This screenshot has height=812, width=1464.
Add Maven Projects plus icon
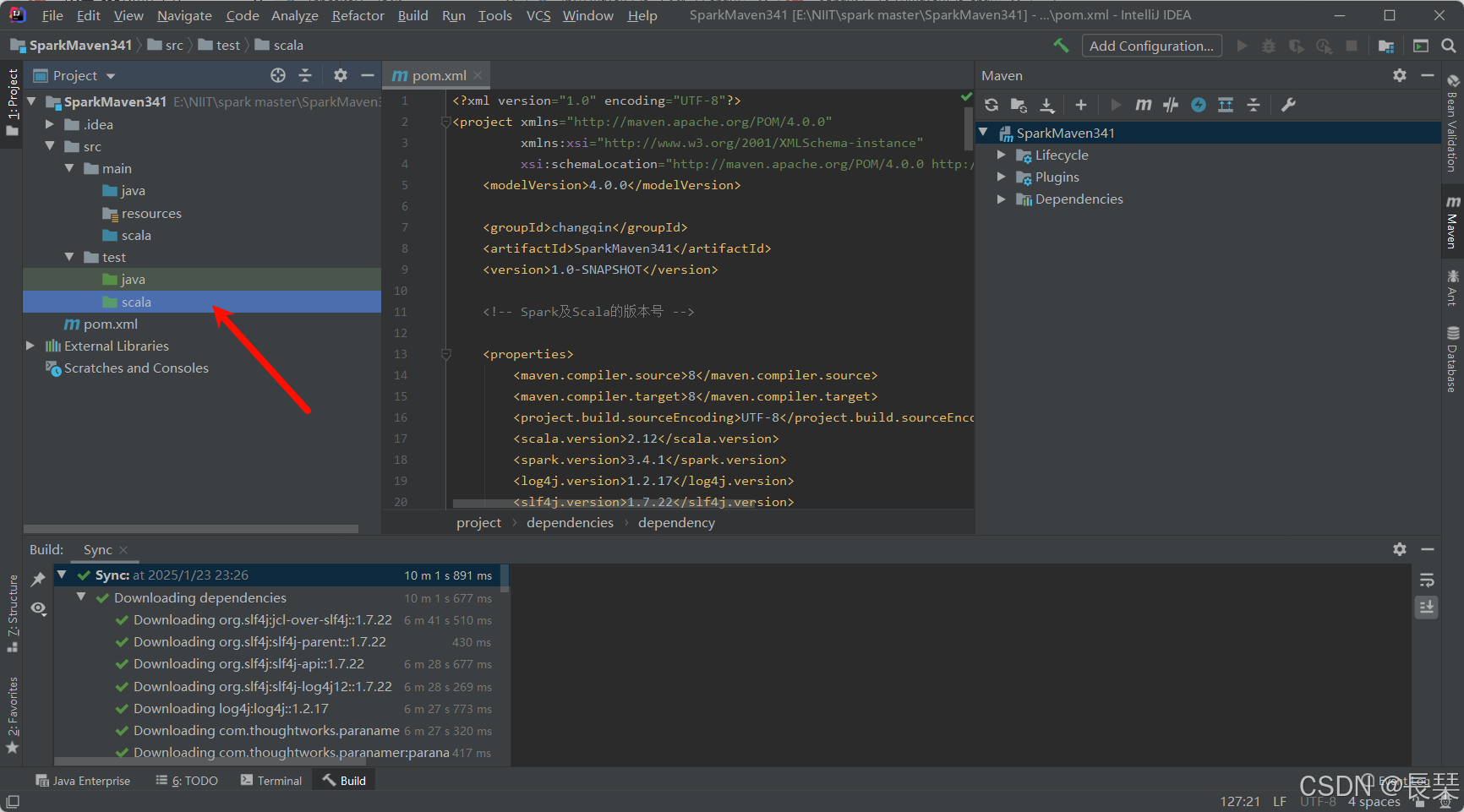(x=1081, y=105)
